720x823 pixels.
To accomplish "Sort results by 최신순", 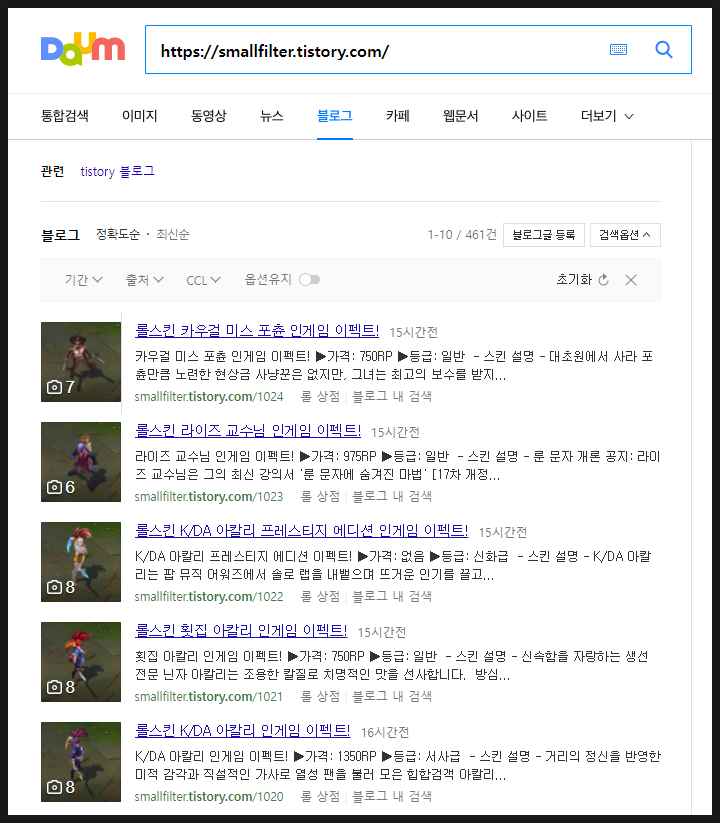I will coord(173,234).
